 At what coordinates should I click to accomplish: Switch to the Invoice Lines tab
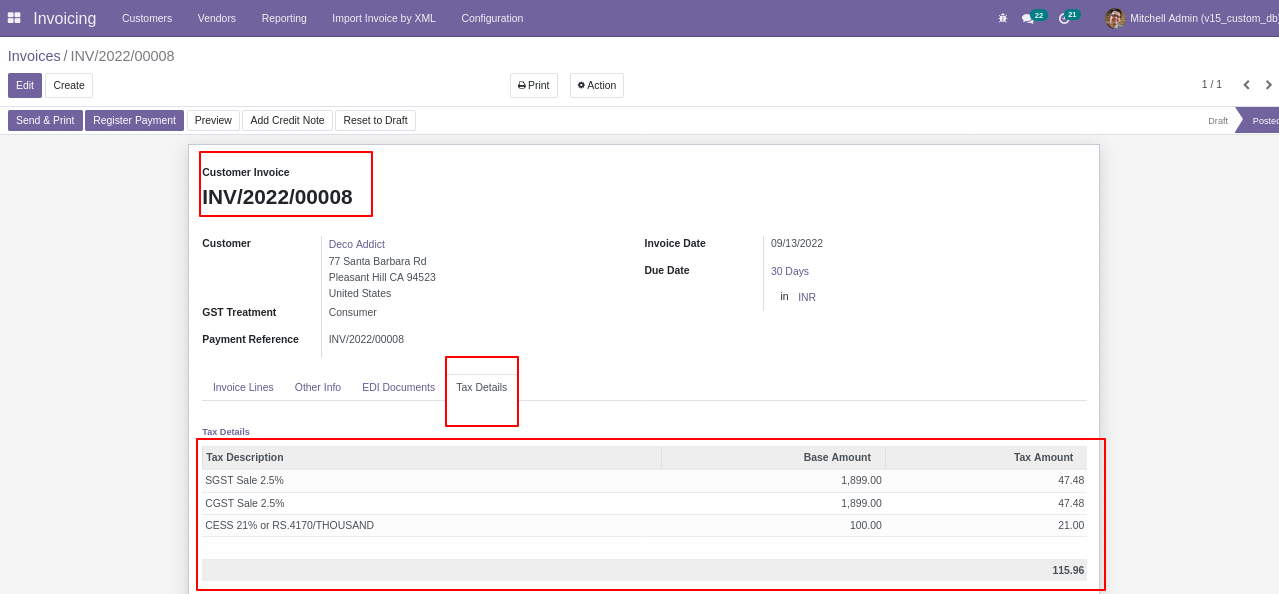(243, 387)
